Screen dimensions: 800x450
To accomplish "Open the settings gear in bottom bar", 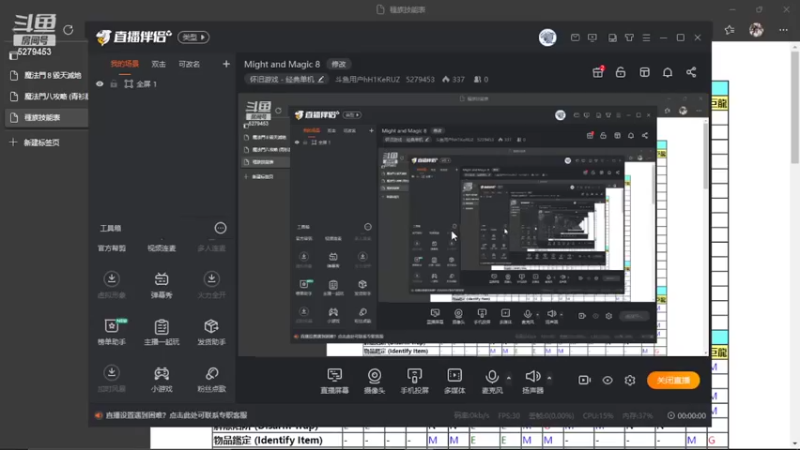I will point(630,380).
